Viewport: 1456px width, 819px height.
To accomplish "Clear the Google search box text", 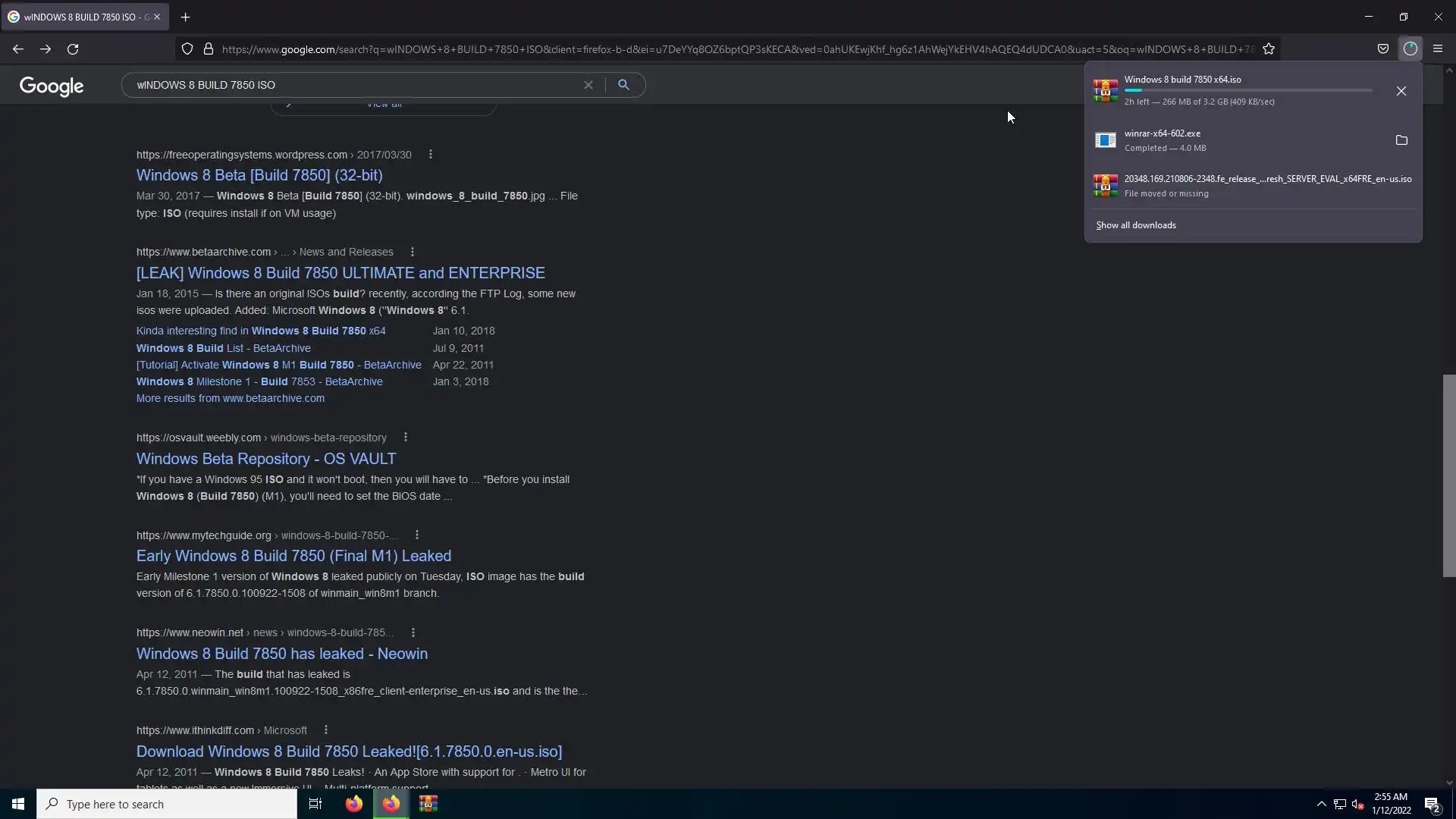I will 588,85.
